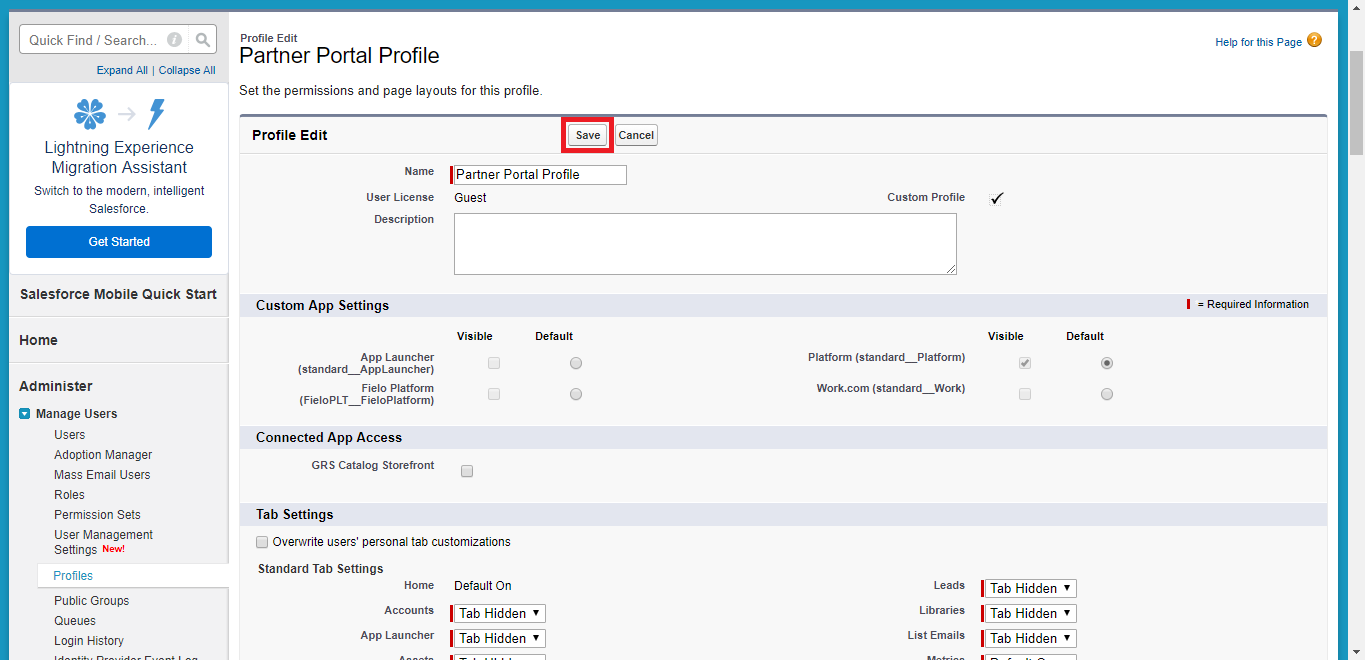Viewport: 1365px width, 660px height.
Task: Toggle Work.com Visible checkbox
Action: [1025, 394]
